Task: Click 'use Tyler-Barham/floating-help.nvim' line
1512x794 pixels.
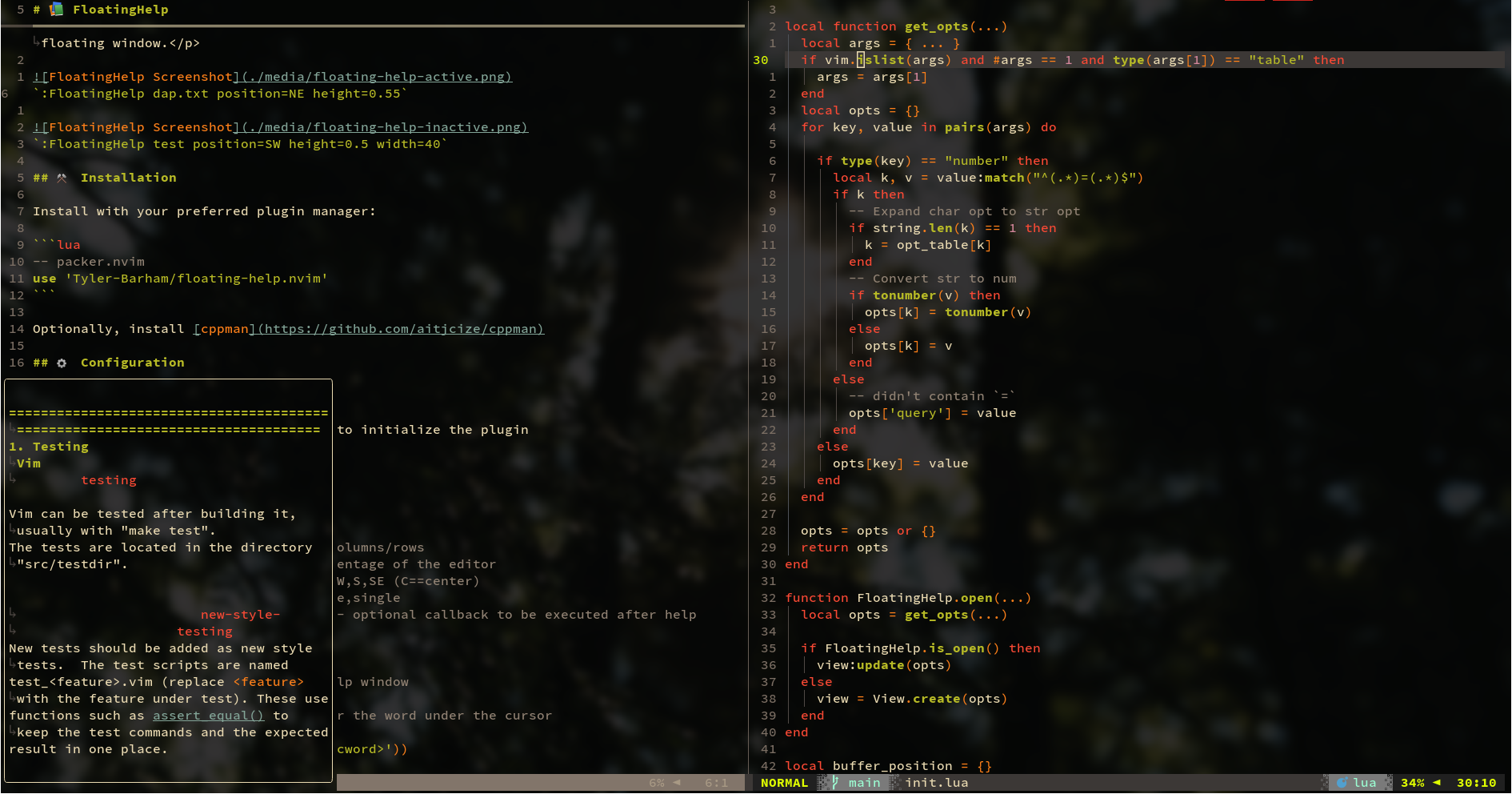Action: click(180, 279)
